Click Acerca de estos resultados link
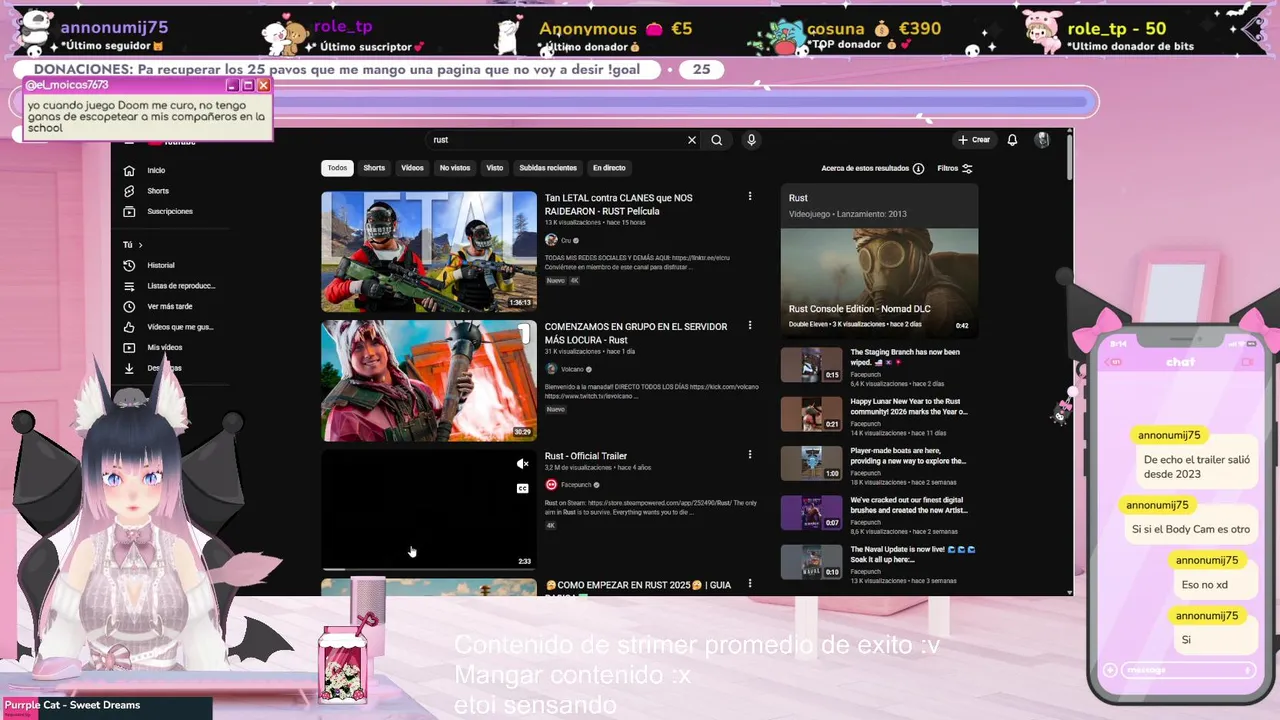This screenshot has height=720, width=1280. point(865,168)
